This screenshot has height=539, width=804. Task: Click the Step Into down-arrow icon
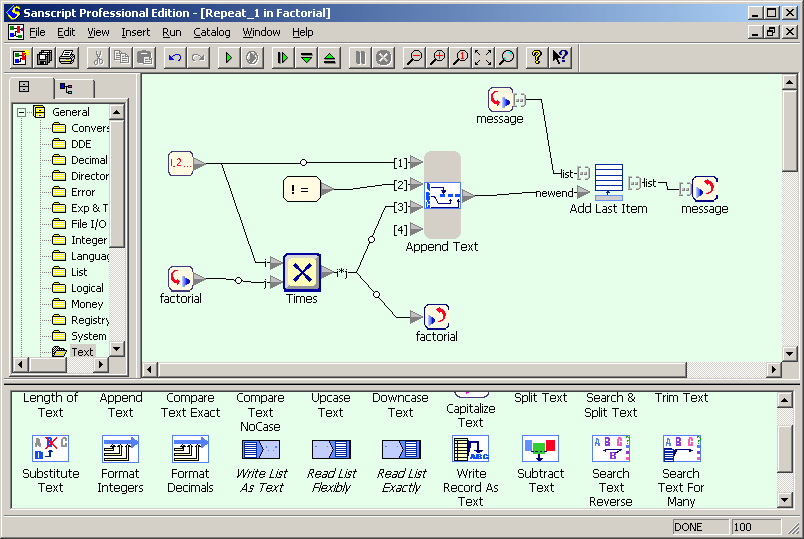tap(306, 57)
